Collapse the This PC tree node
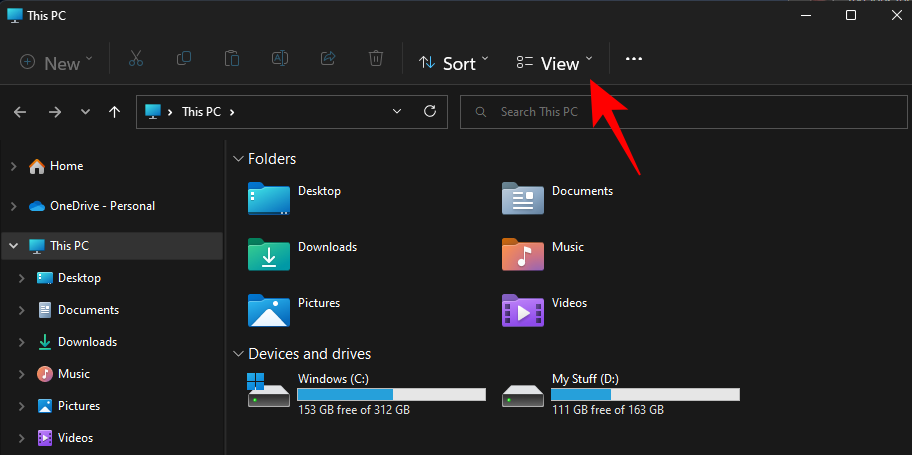The width and height of the screenshot is (912, 455). [x=13, y=246]
